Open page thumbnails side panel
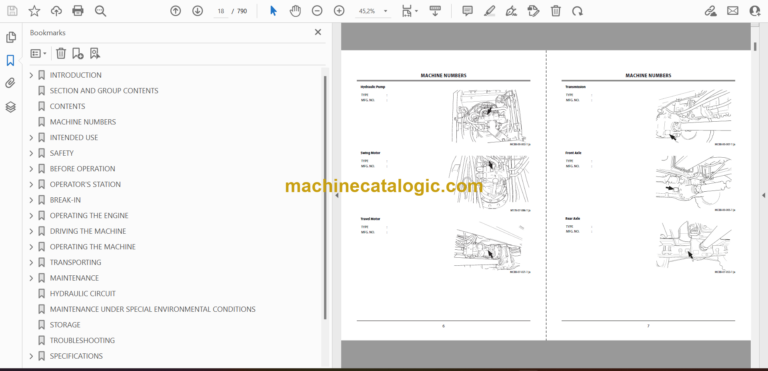This screenshot has height=371, width=768. pos(10,37)
